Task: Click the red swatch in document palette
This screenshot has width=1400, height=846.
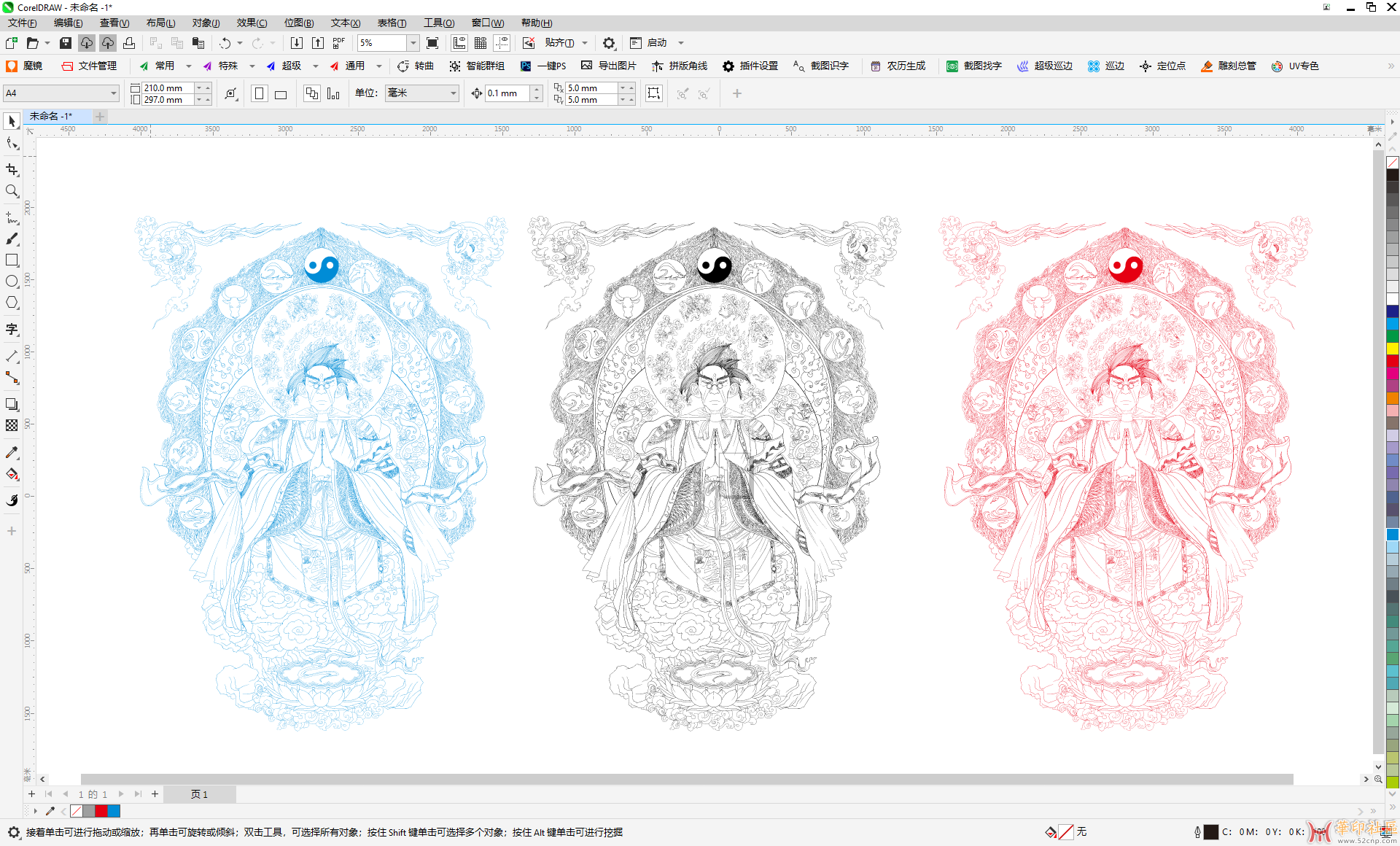Action: point(101,811)
